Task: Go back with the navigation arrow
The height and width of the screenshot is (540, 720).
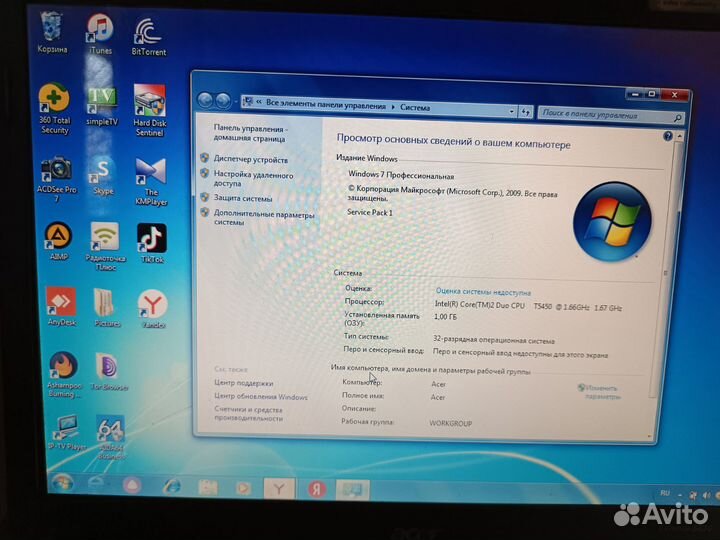Action: (205, 100)
